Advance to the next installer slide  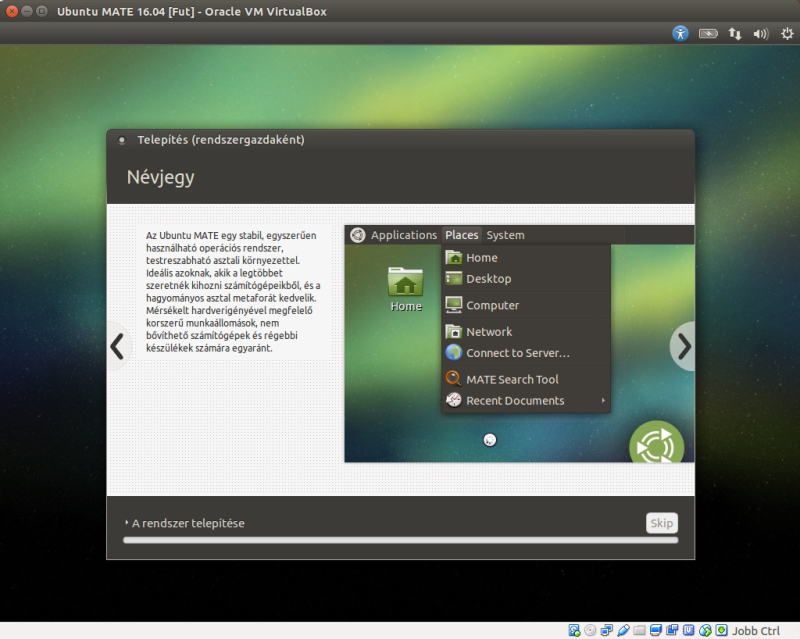click(x=683, y=347)
